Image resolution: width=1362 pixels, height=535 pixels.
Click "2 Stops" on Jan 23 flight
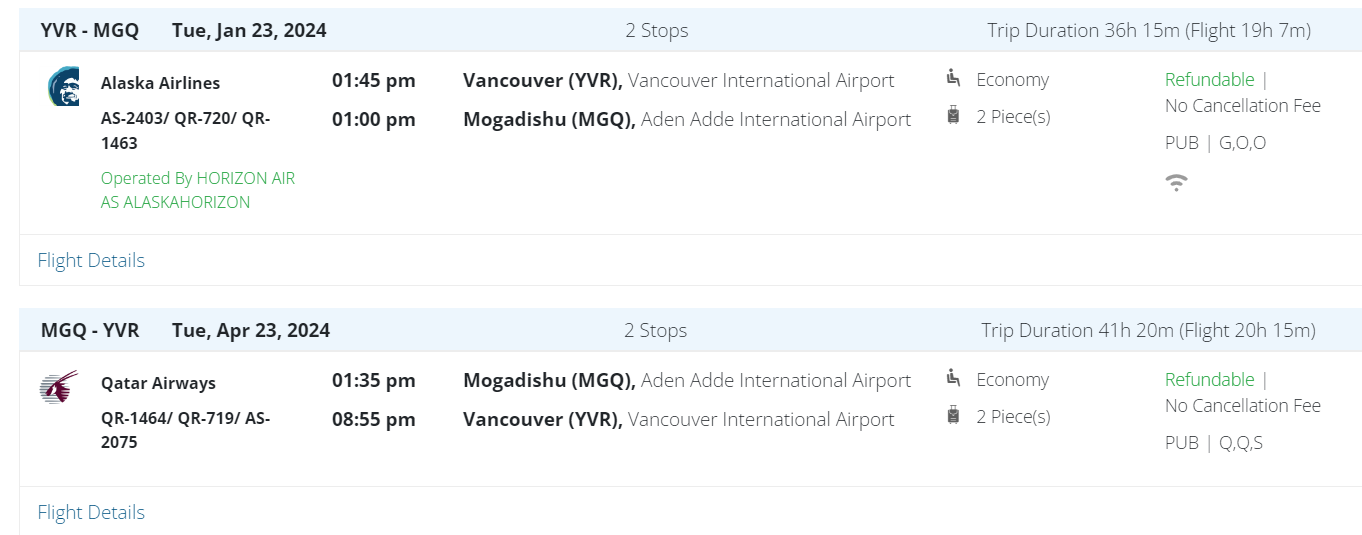point(657,30)
